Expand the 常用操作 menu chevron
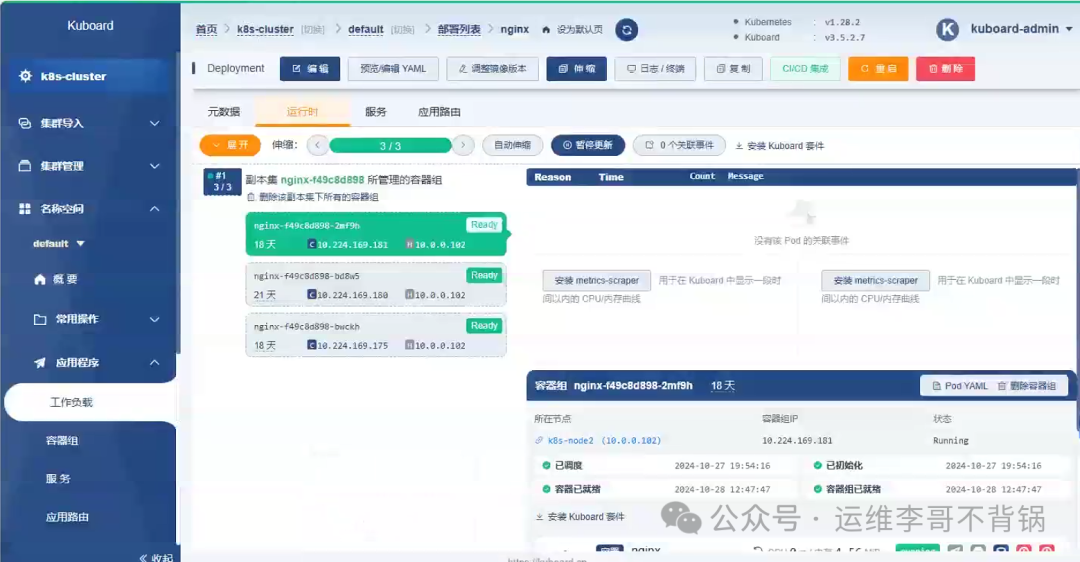 point(154,320)
